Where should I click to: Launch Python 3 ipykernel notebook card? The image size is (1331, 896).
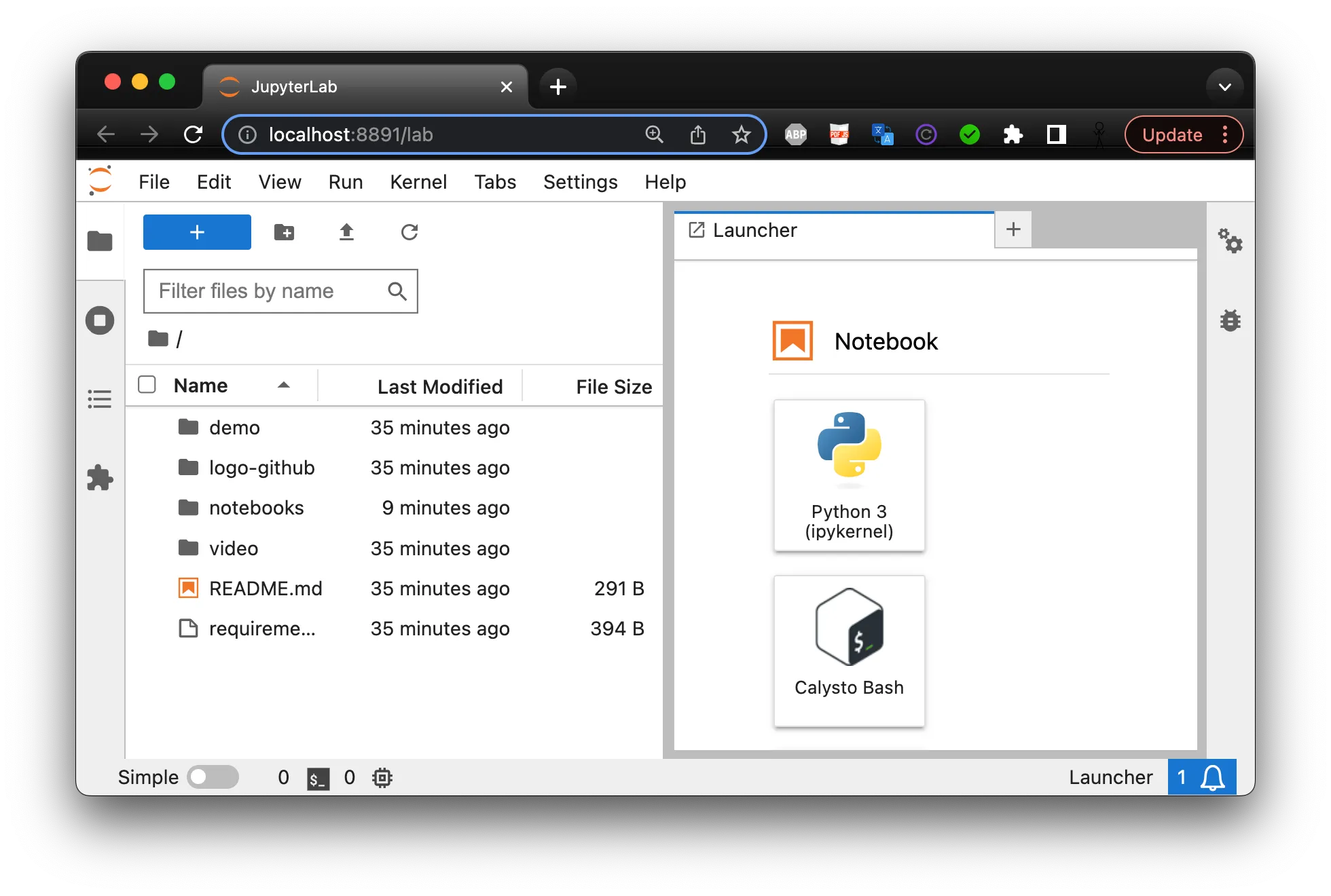click(849, 475)
